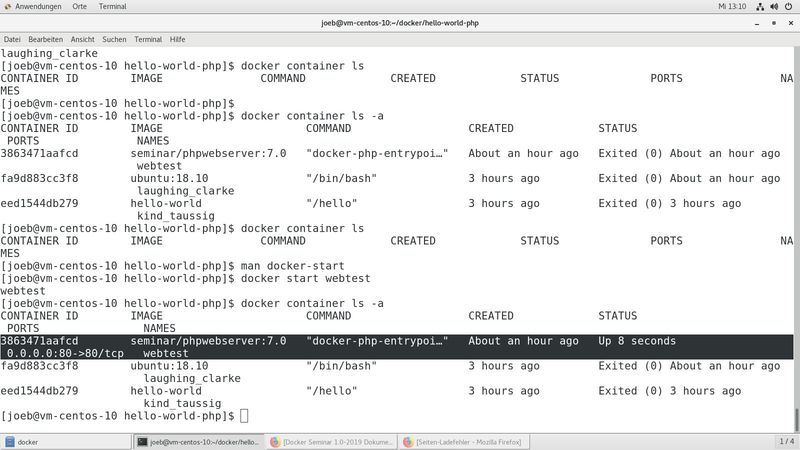The height and width of the screenshot is (450, 800).
Task: Open the Datei menu
Action: pos(12,39)
